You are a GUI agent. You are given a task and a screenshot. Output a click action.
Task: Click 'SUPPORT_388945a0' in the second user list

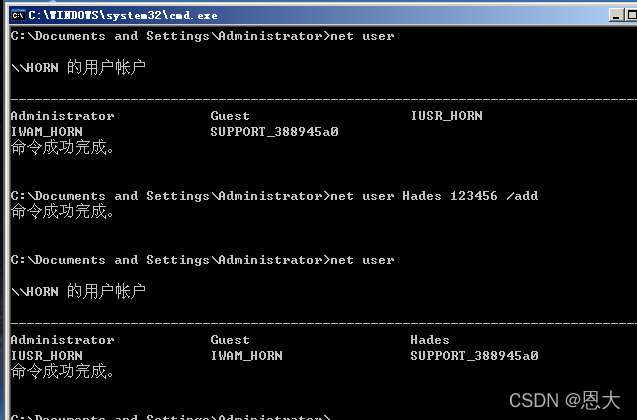pos(474,356)
